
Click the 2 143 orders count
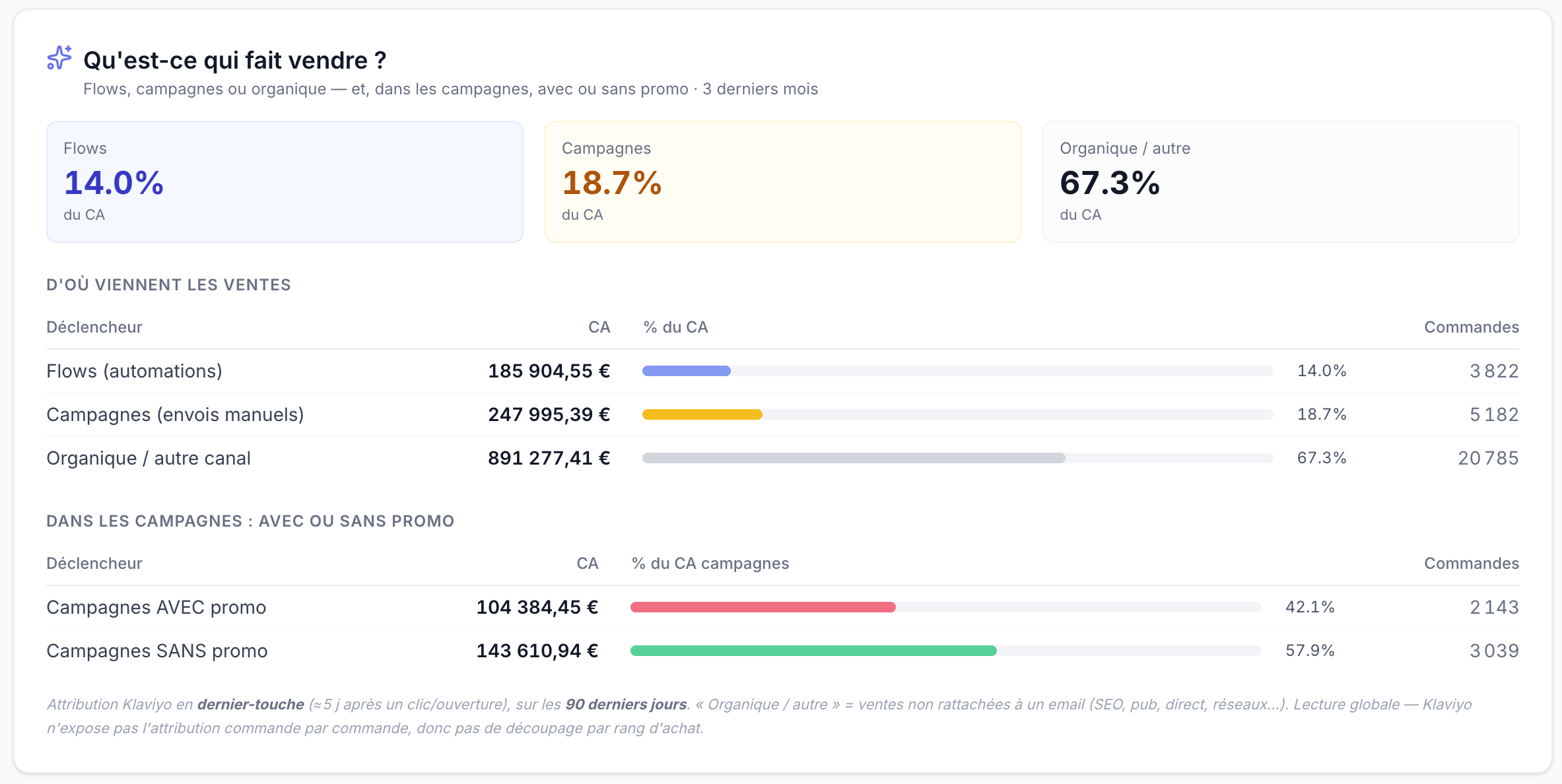(1494, 607)
